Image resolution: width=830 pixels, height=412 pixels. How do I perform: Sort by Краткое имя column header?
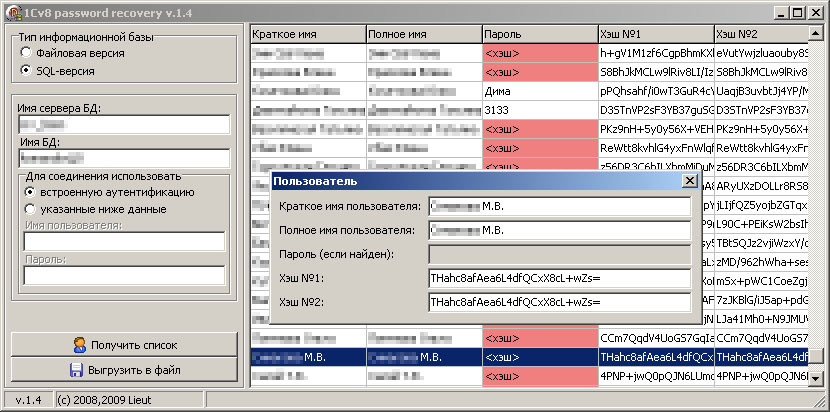click(x=308, y=34)
